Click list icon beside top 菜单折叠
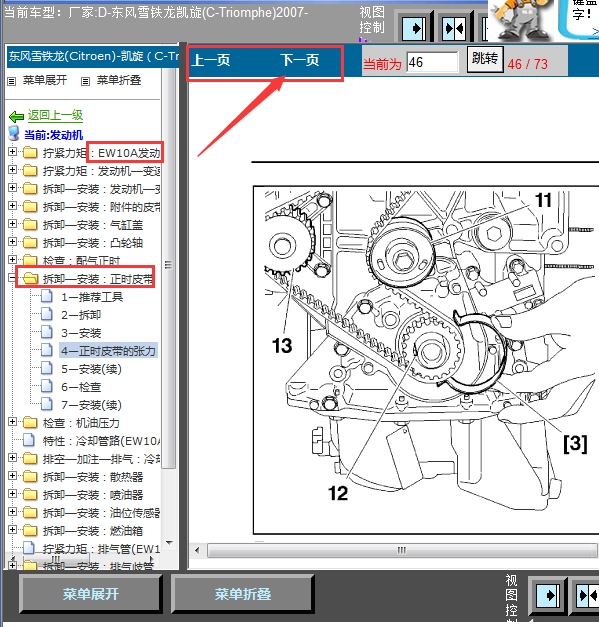Viewport: 599px width, 627px height. click(85, 82)
